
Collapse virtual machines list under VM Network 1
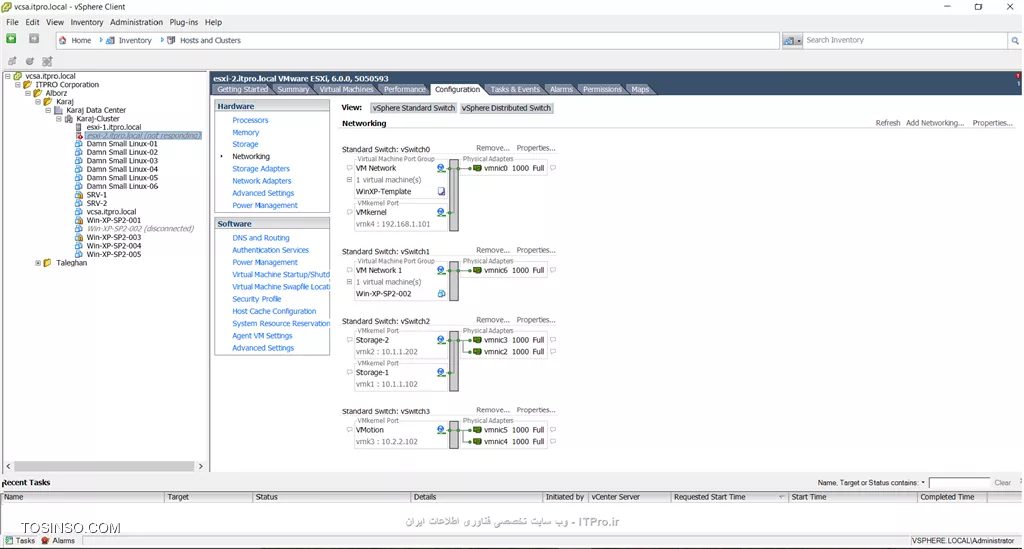click(349, 282)
